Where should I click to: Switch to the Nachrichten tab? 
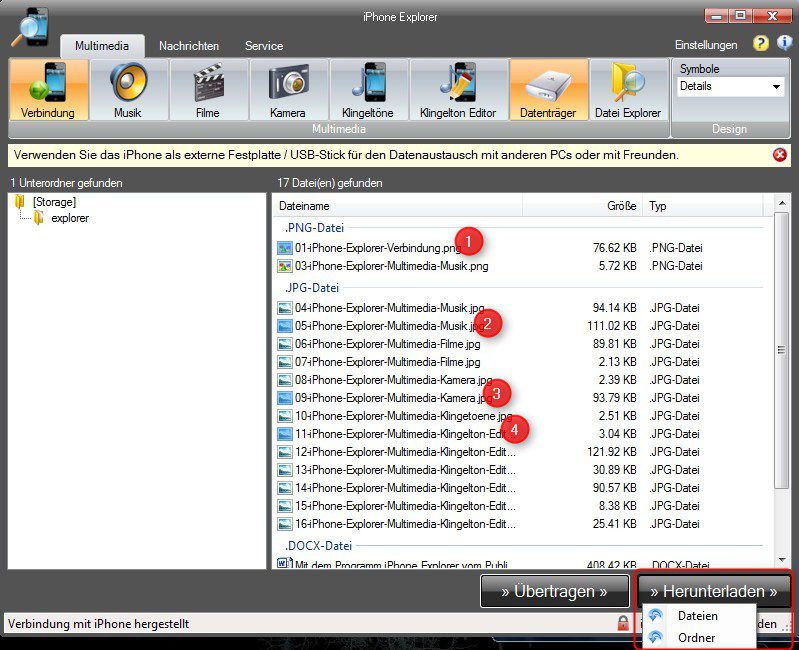click(x=189, y=46)
